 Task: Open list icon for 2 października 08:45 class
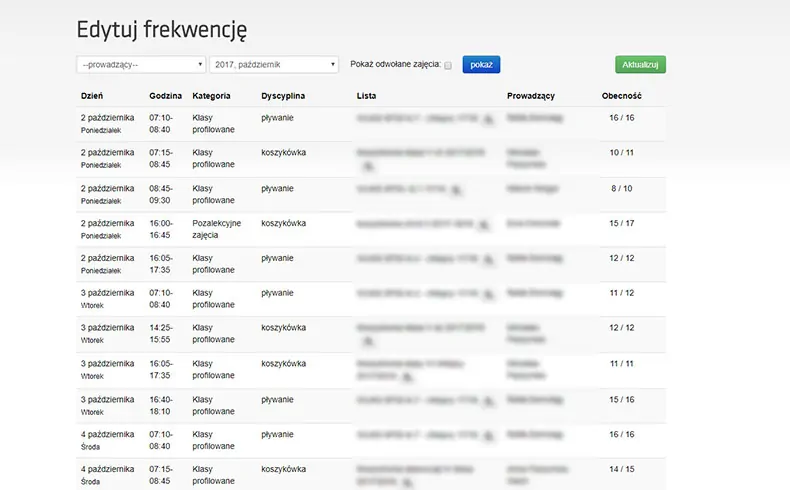(456, 188)
